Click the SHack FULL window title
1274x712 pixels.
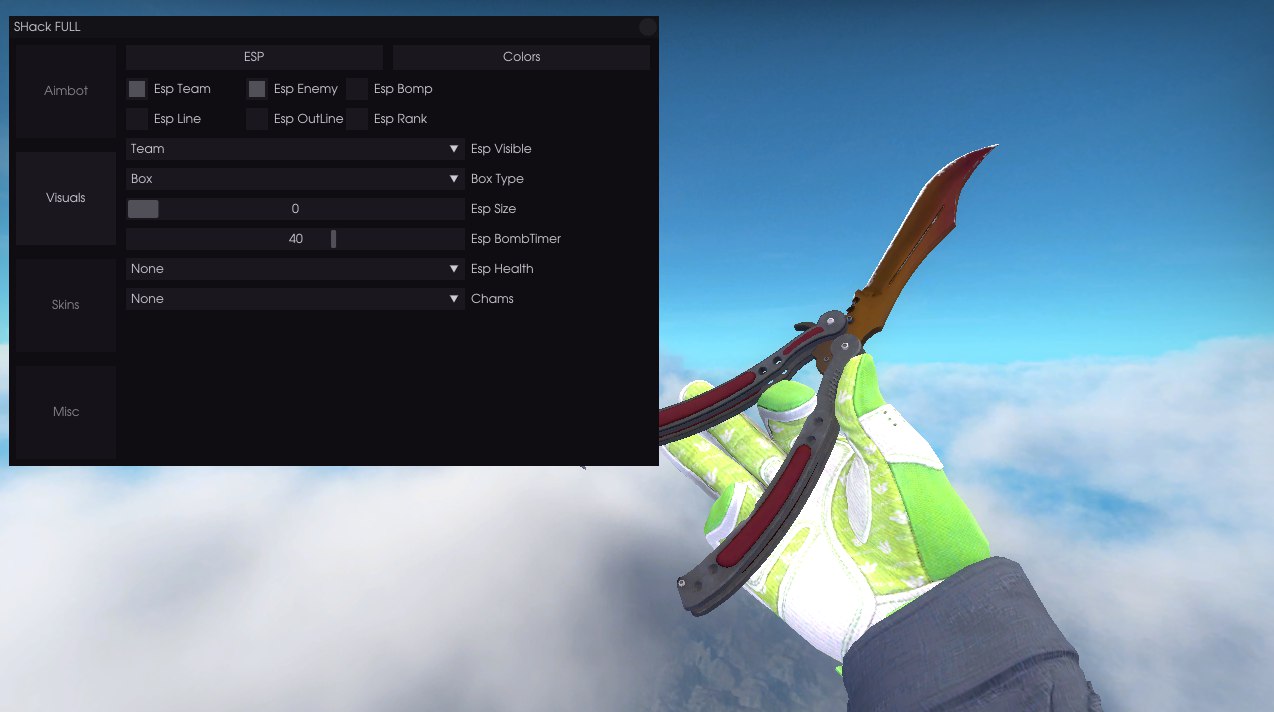coord(47,27)
